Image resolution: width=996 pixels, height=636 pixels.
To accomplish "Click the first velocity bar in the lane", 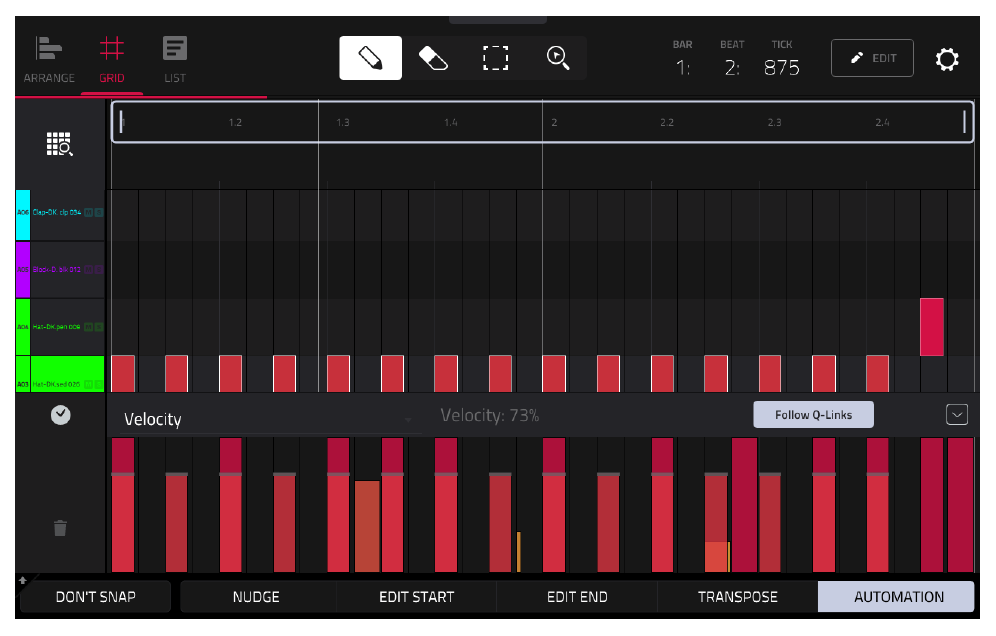I will pos(123,505).
